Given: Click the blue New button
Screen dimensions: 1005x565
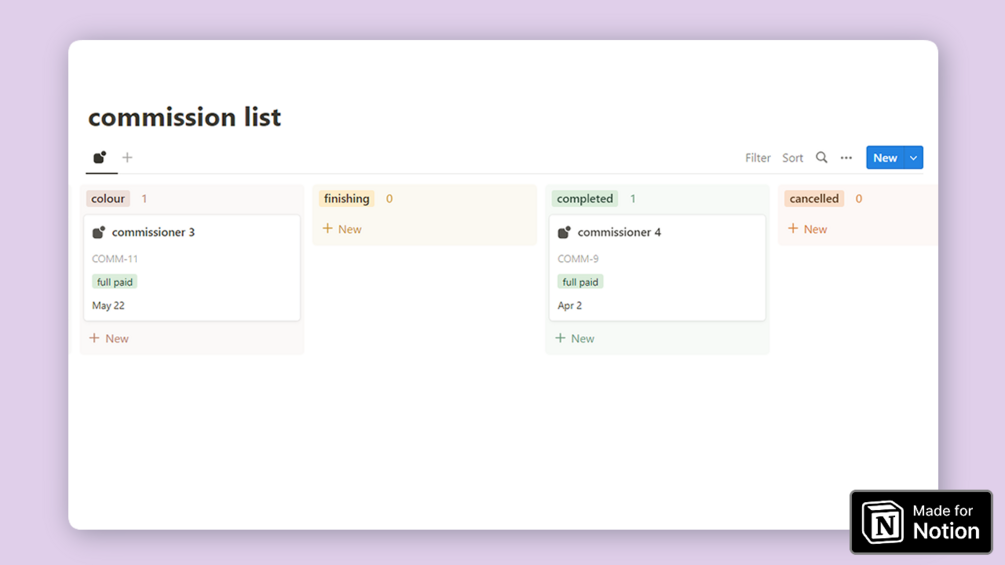Looking at the screenshot, I should tap(884, 158).
